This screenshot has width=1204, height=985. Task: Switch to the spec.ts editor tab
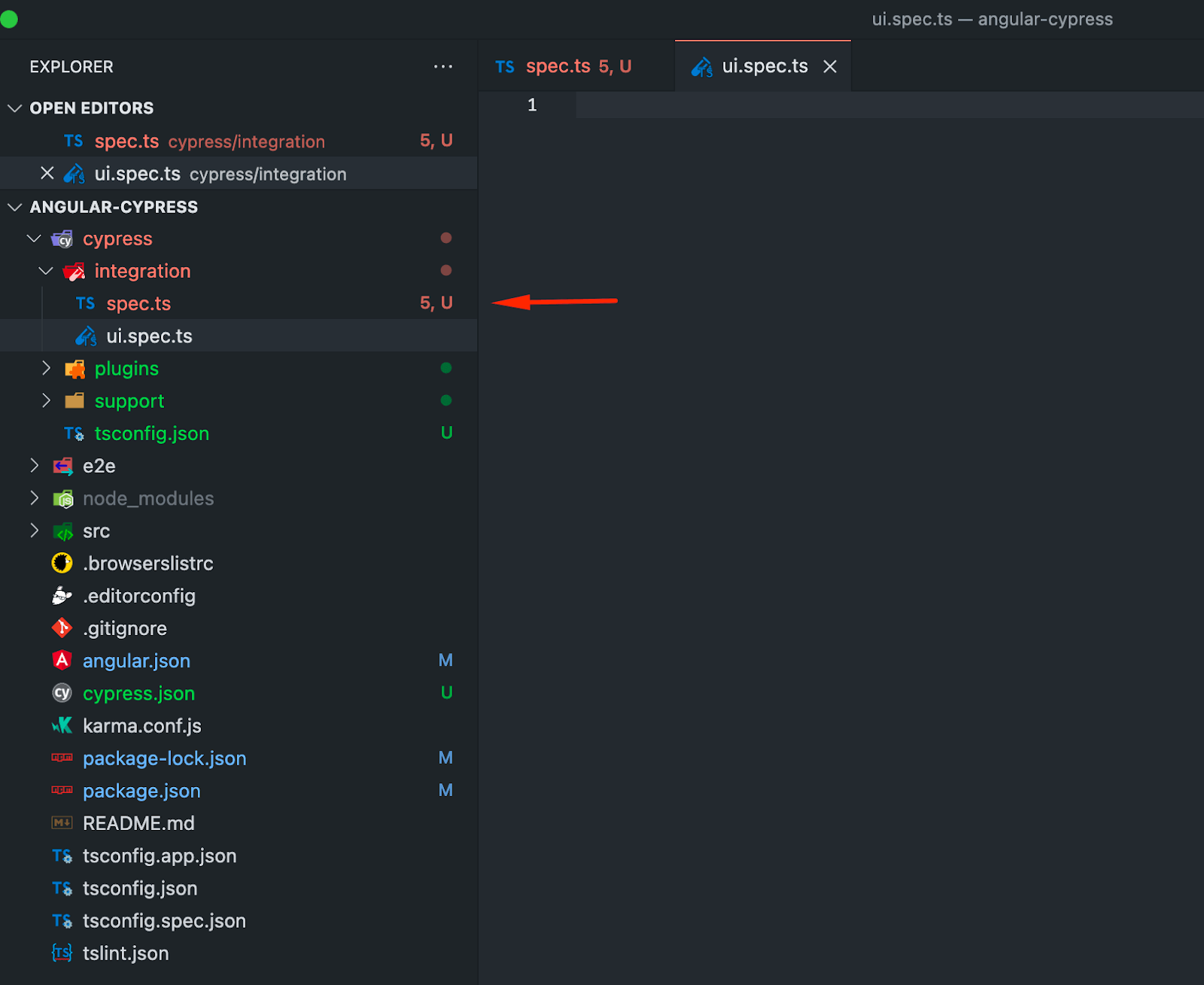(x=576, y=66)
